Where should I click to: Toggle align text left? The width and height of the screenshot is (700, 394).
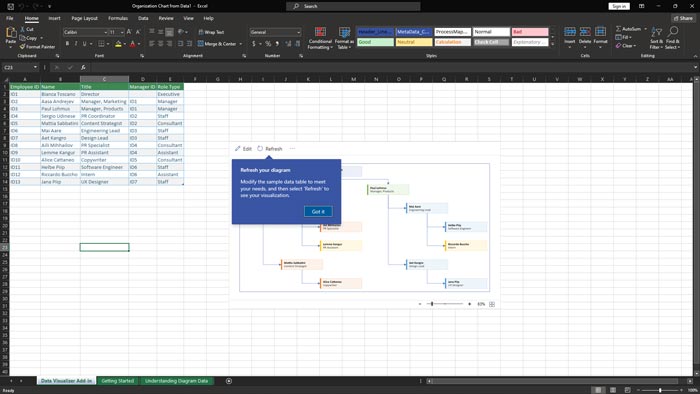click(152, 44)
